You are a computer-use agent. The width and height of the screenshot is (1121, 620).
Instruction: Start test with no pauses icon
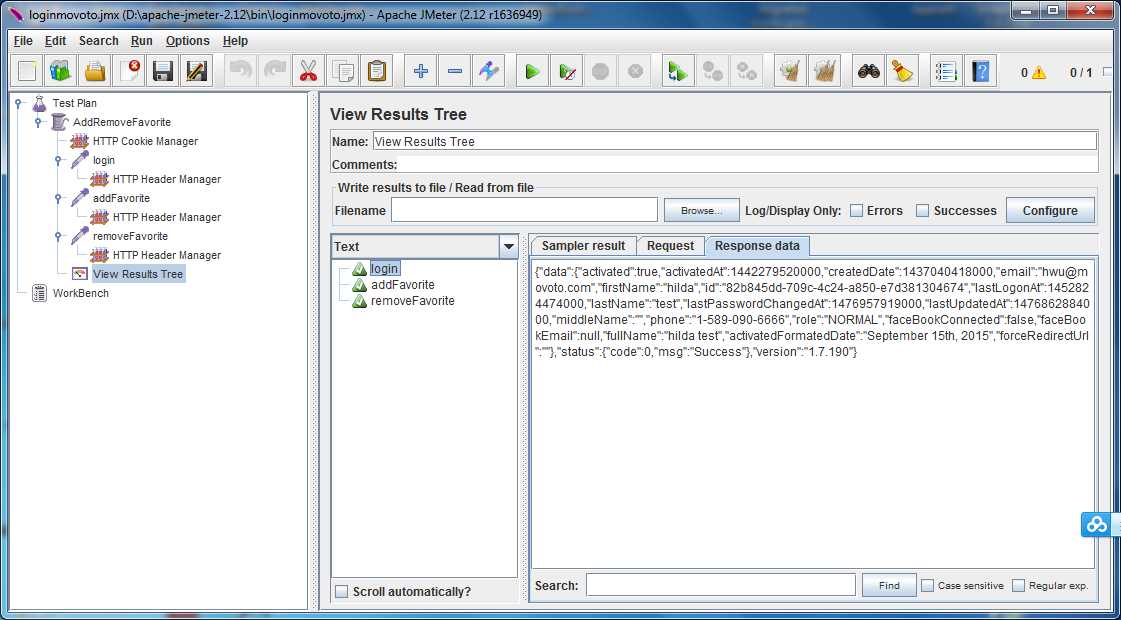[567, 72]
